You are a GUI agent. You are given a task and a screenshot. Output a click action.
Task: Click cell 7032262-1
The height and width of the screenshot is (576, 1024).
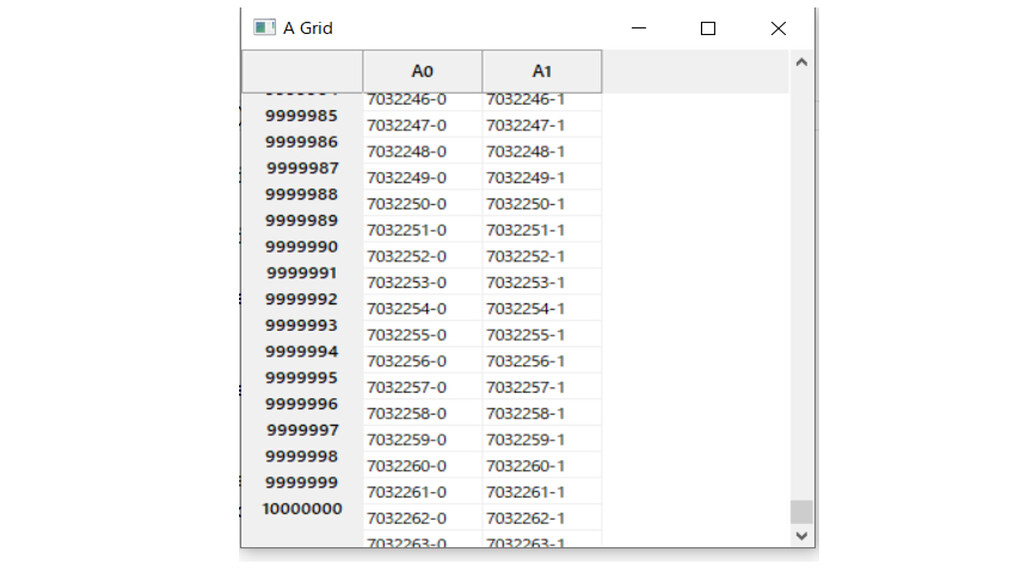coord(542,518)
